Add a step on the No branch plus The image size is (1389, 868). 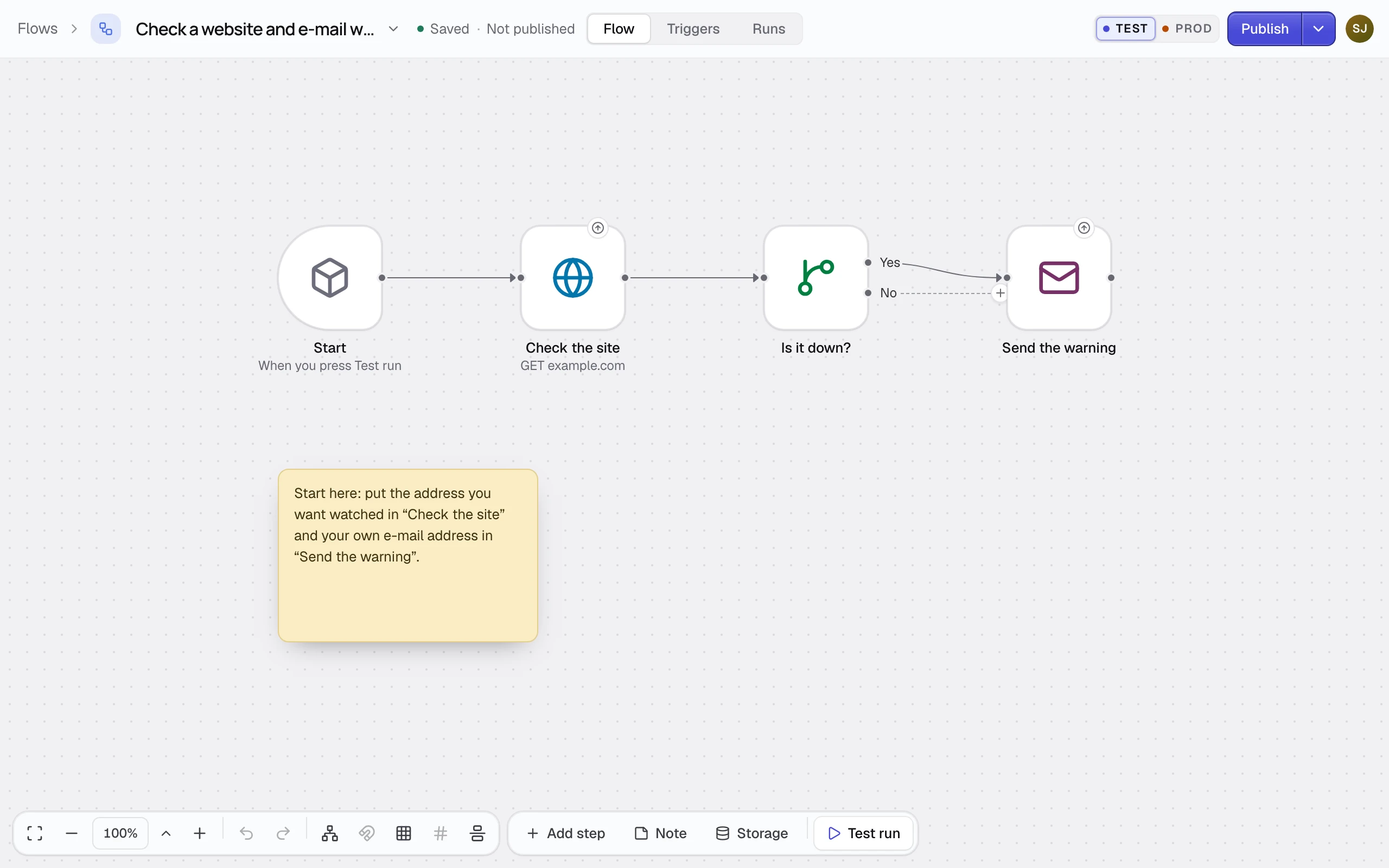click(1001, 293)
